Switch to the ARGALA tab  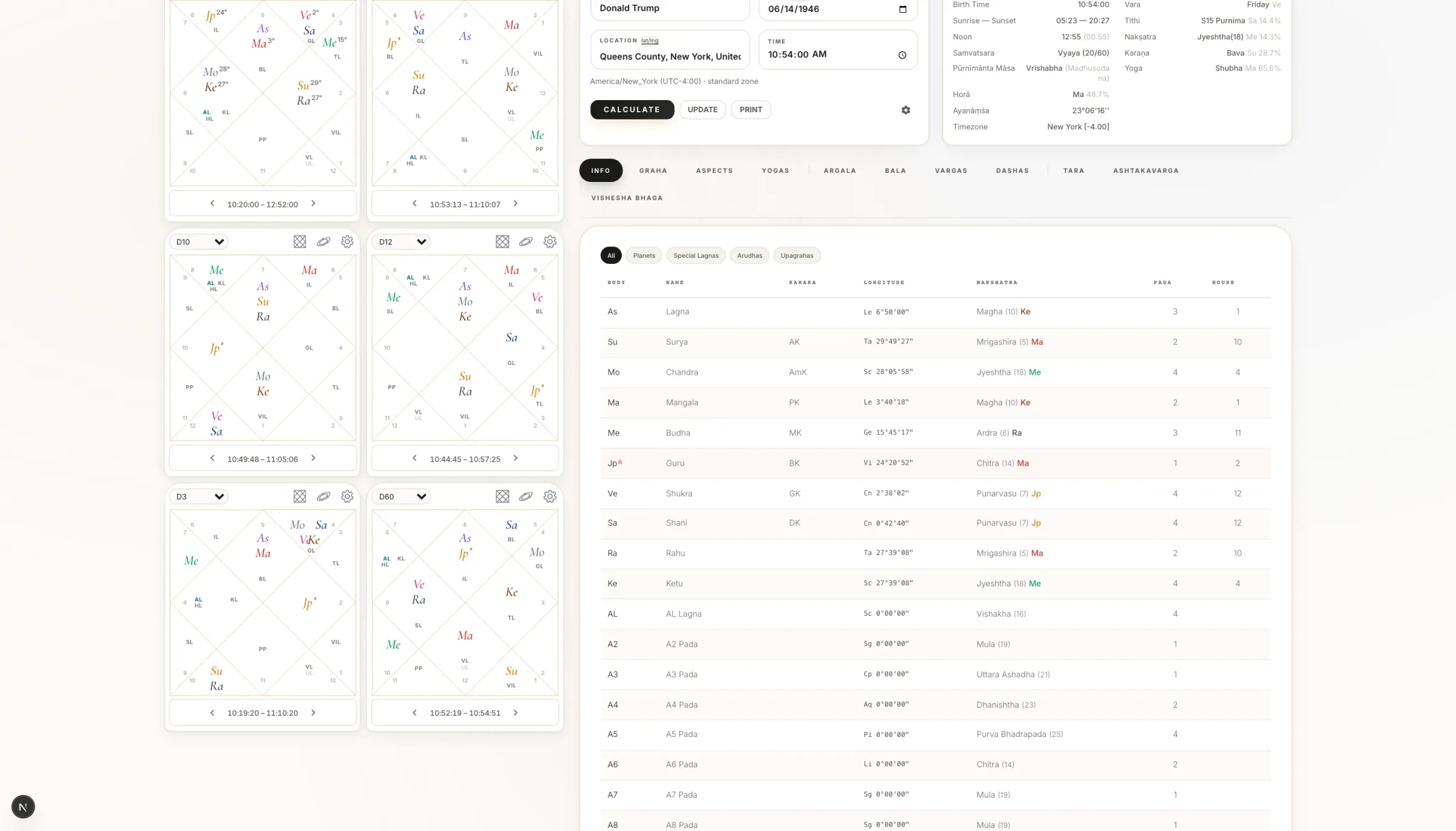tap(840, 170)
